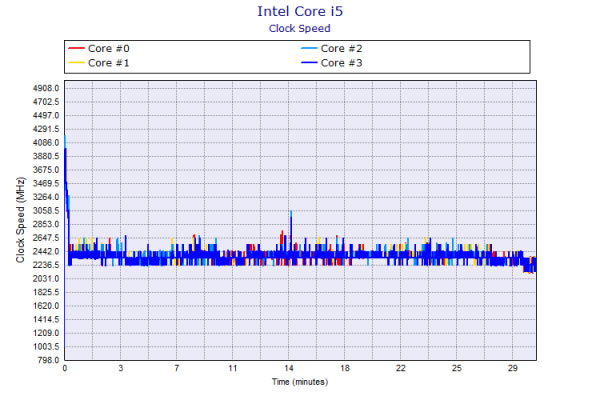Viewport: 600px width, 400px height.
Task: Select the Core #3 legend entry
Action: pos(332,63)
